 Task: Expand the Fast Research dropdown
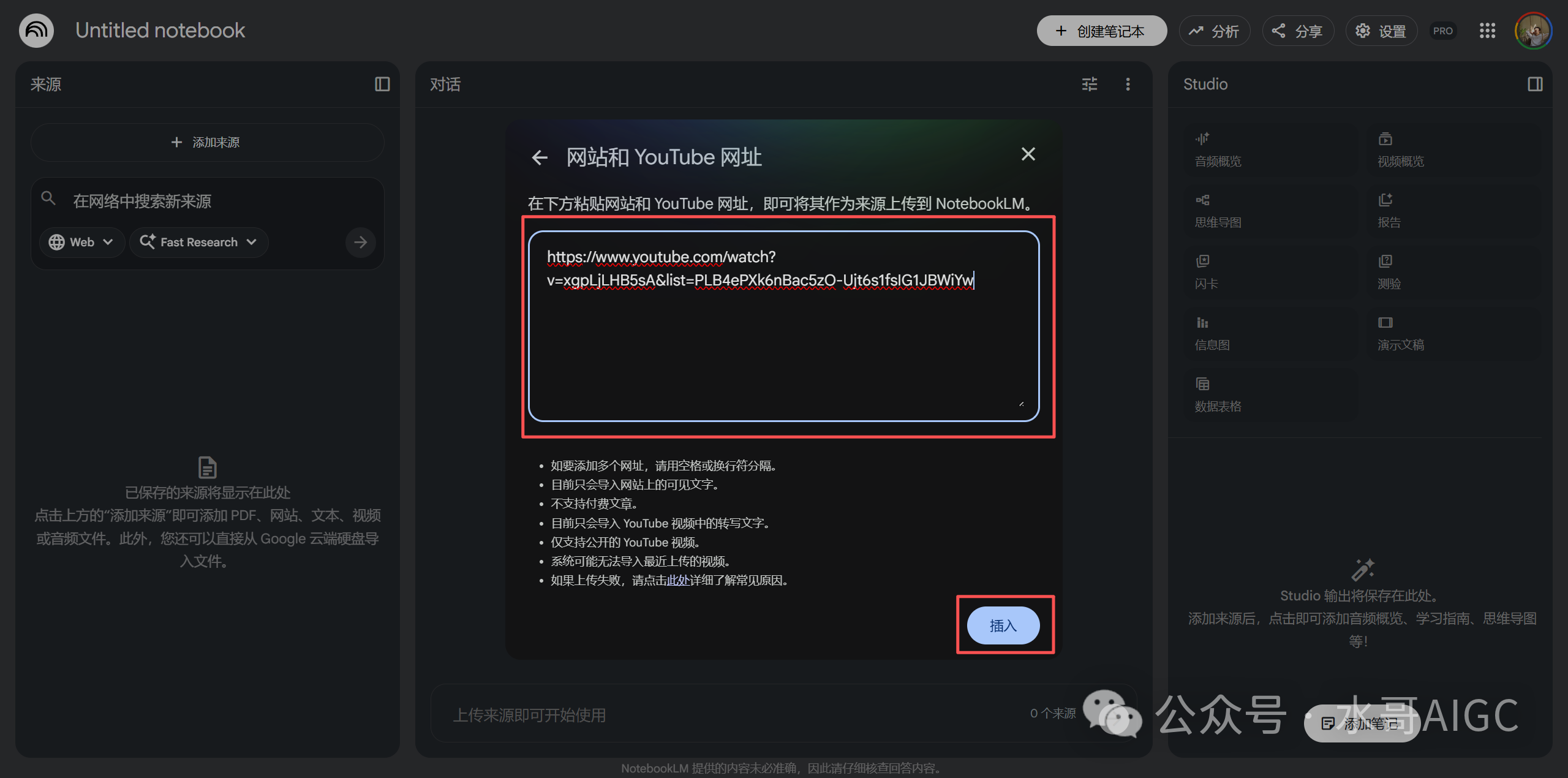[198, 242]
